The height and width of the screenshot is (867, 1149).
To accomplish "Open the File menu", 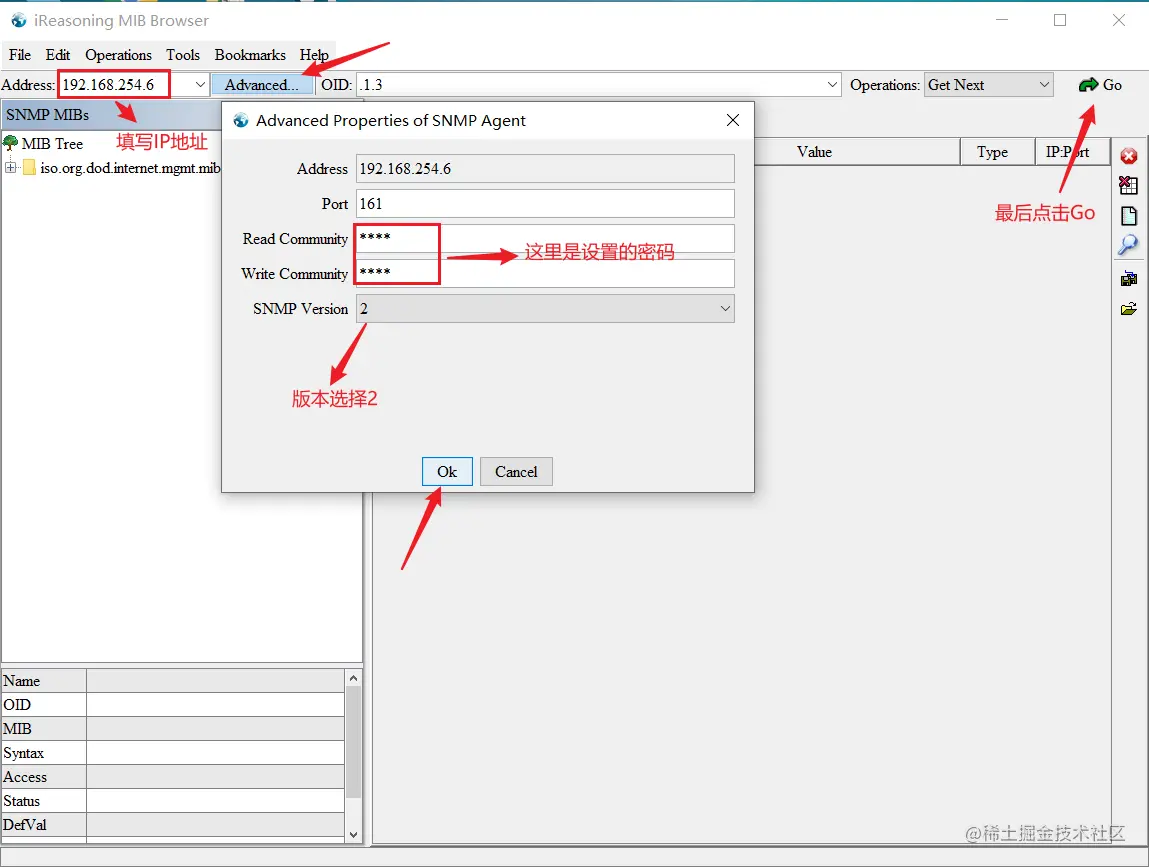I will coord(20,55).
